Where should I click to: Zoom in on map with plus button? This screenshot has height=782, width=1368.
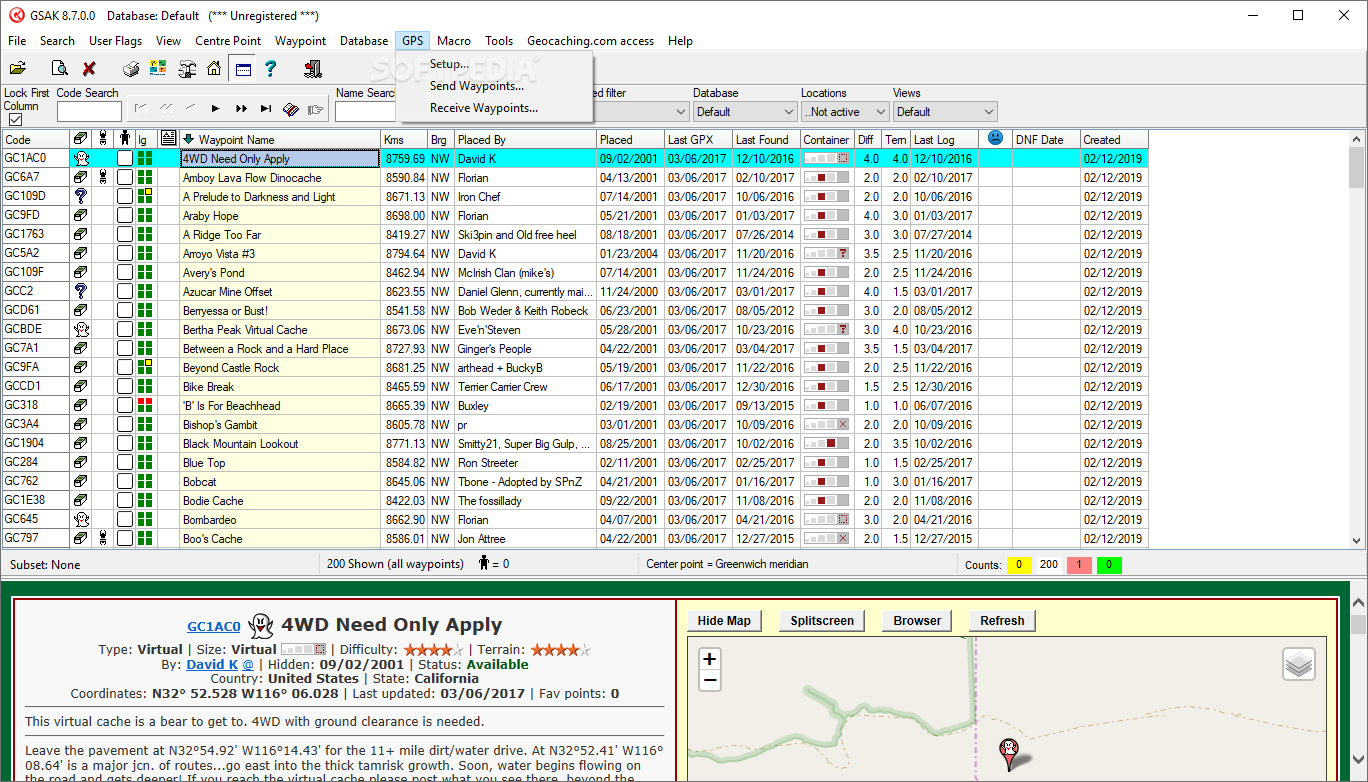[x=710, y=659]
